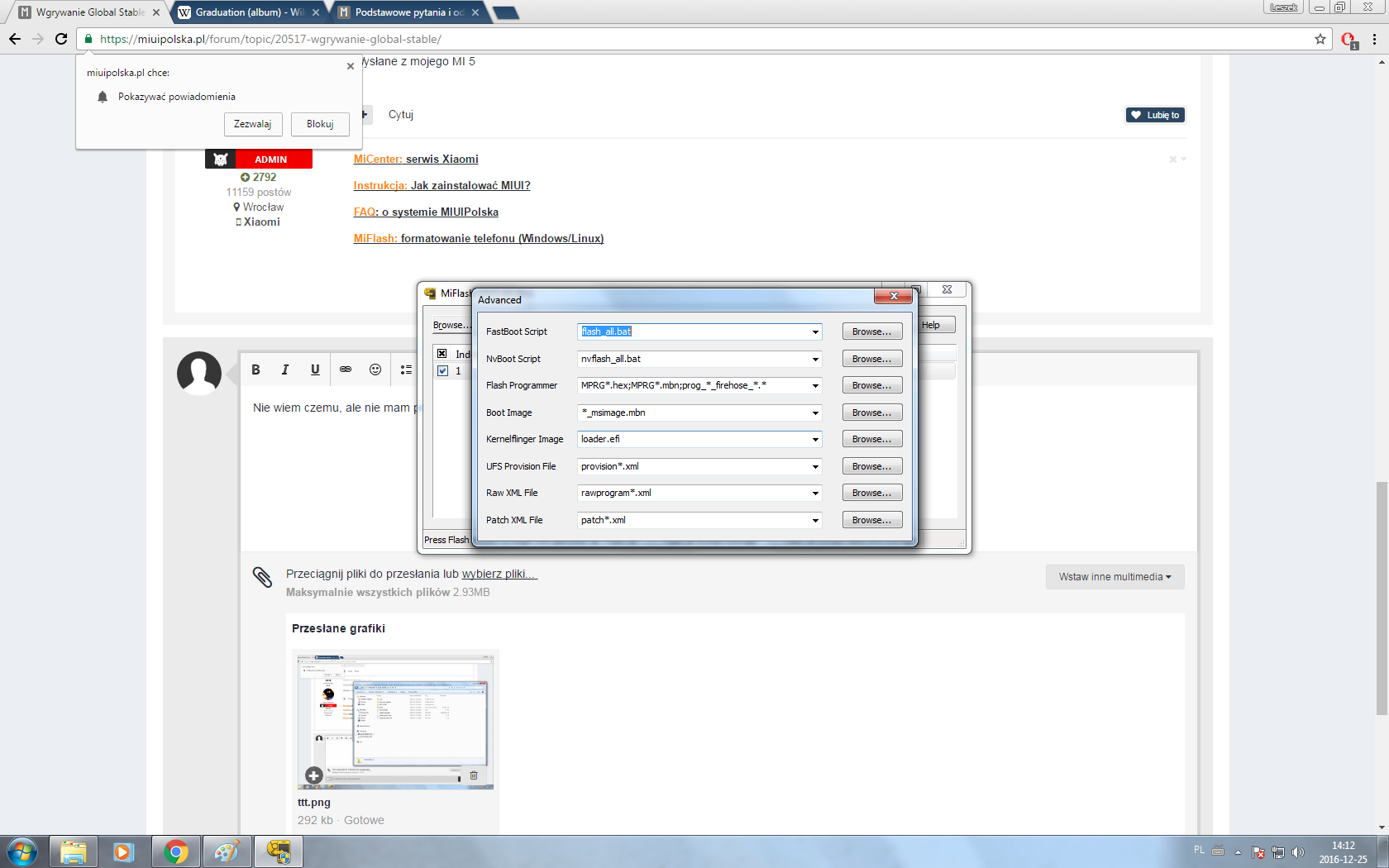Viewport: 1389px width, 868px height.
Task: Open the wybierz pliki link
Action: pos(499,574)
